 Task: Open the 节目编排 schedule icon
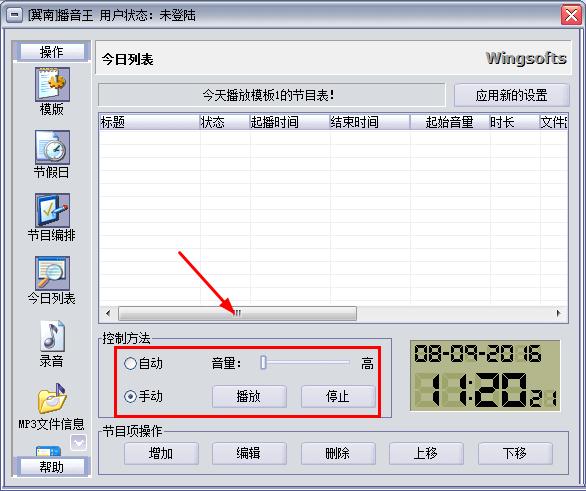pyautogui.click(x=52, y=210)
